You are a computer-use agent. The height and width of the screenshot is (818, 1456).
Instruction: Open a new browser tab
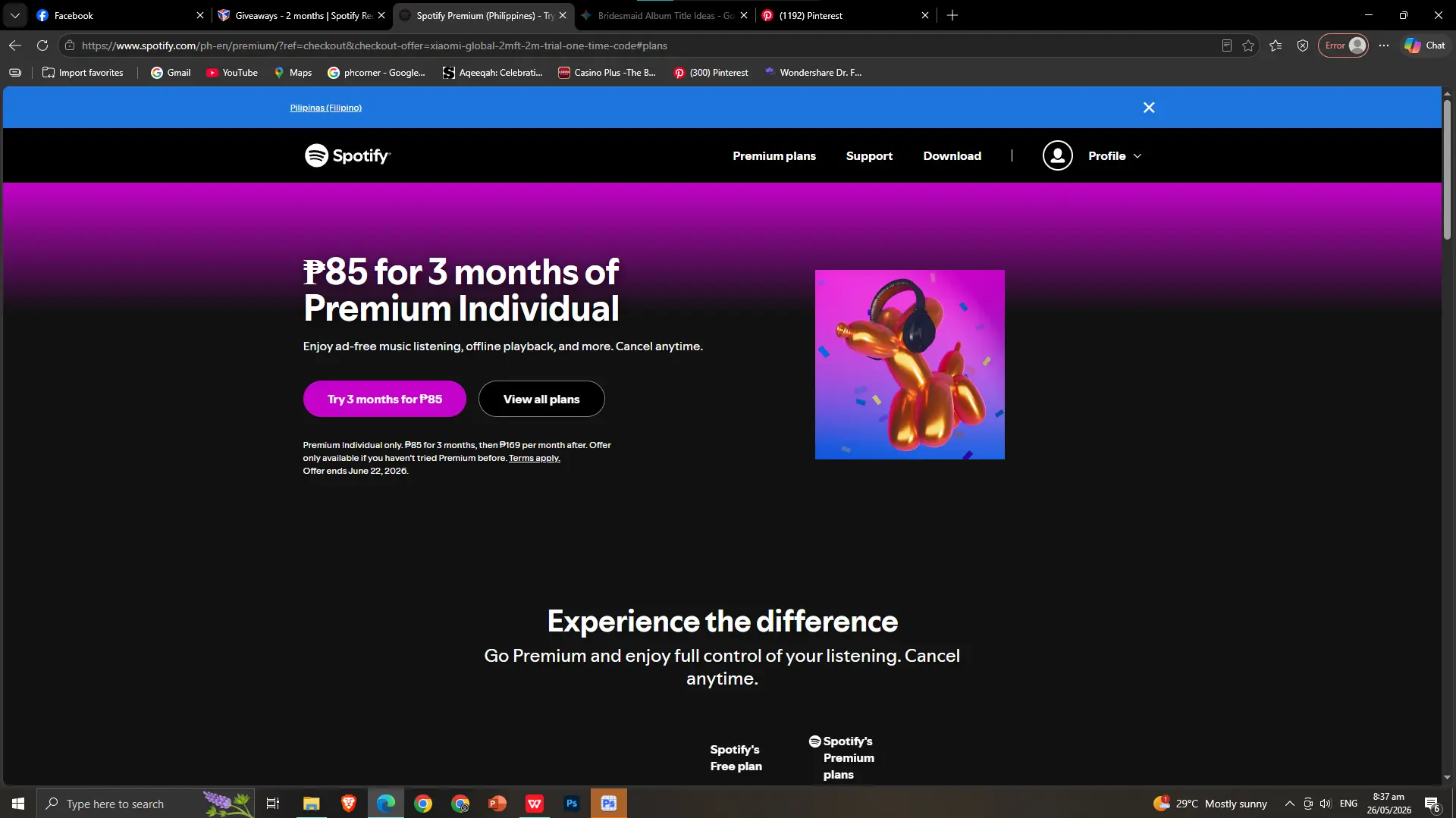[x=952, y=15]
